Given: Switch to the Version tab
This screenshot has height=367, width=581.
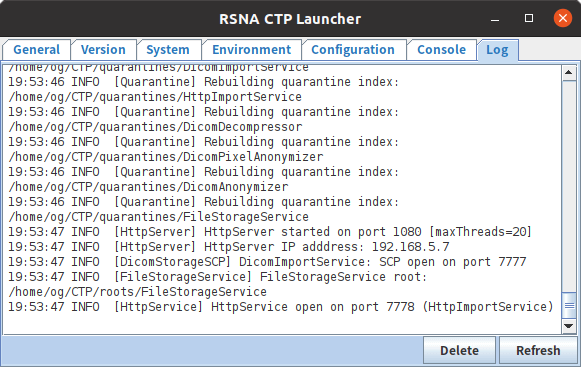Looking at the screenshot, I should pyautogui.click(x=103, y=50).
